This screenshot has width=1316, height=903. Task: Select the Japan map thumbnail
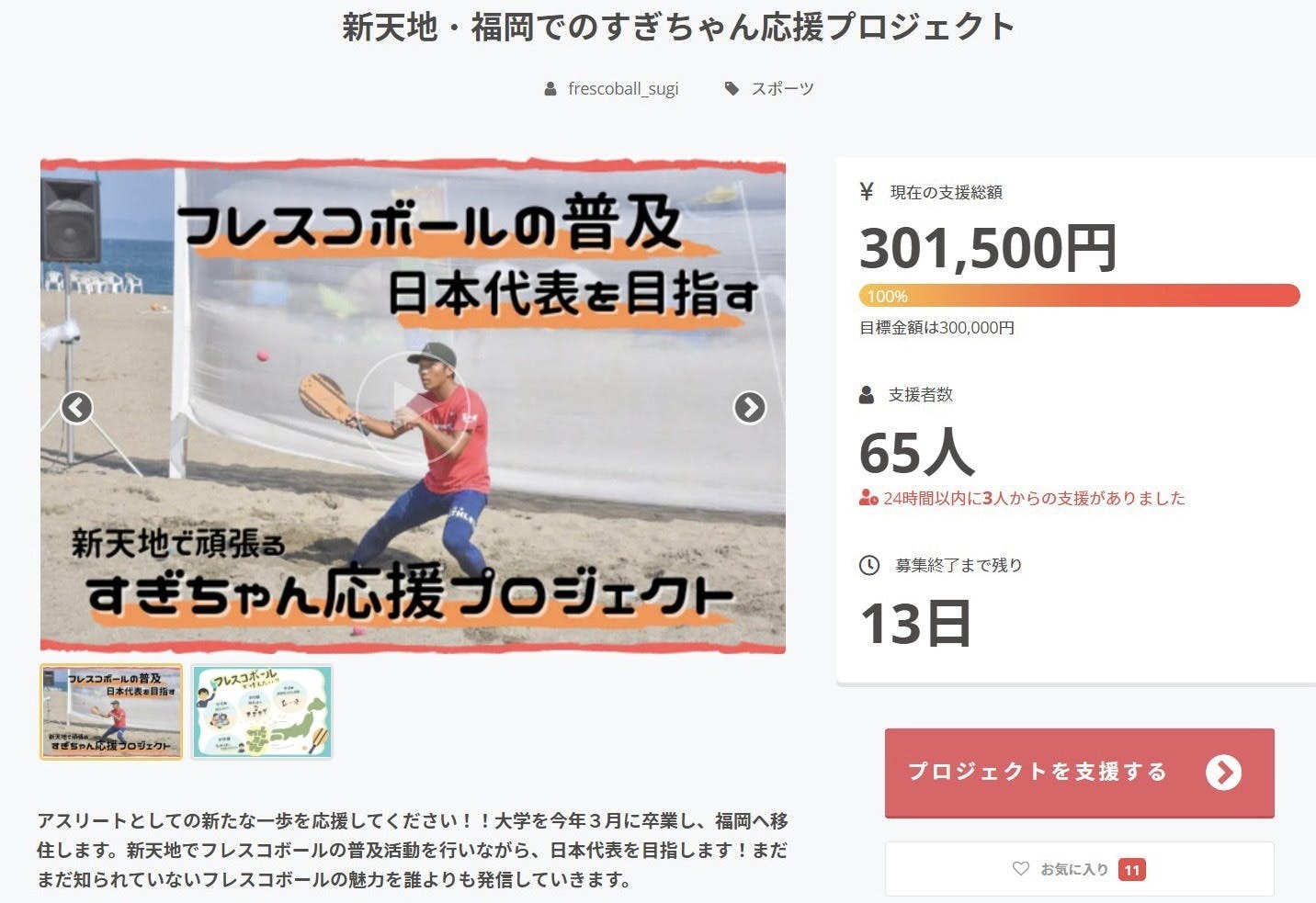coord(262,712)
